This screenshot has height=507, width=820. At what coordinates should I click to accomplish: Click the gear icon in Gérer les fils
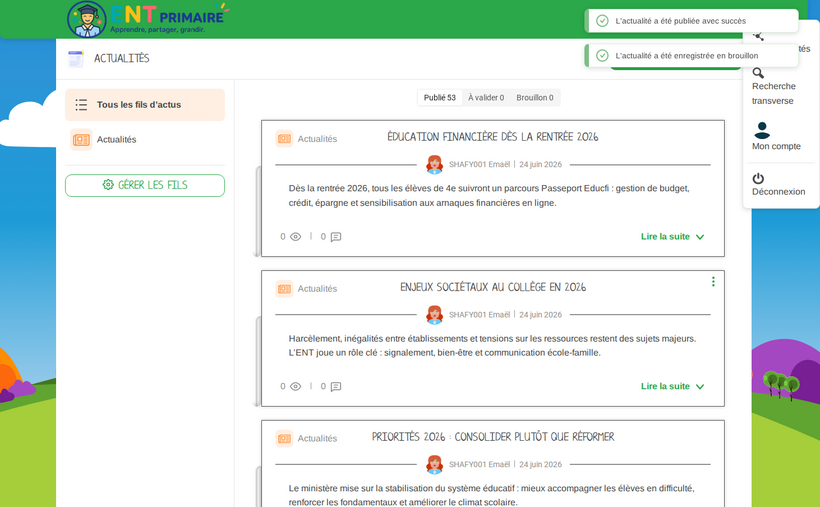(x=108, y=185)
